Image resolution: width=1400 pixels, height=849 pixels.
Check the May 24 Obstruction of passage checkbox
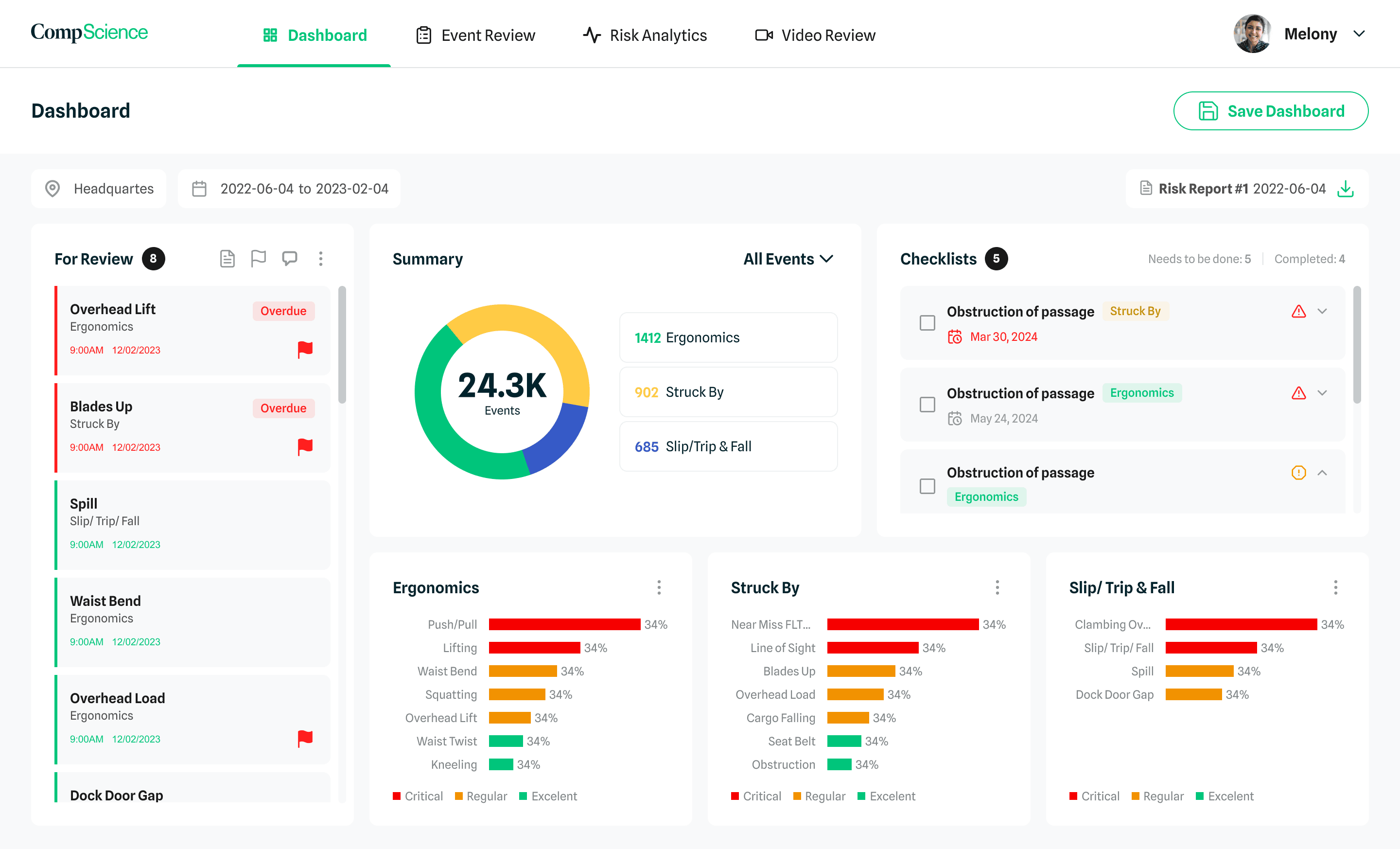(x=927, y=405)
